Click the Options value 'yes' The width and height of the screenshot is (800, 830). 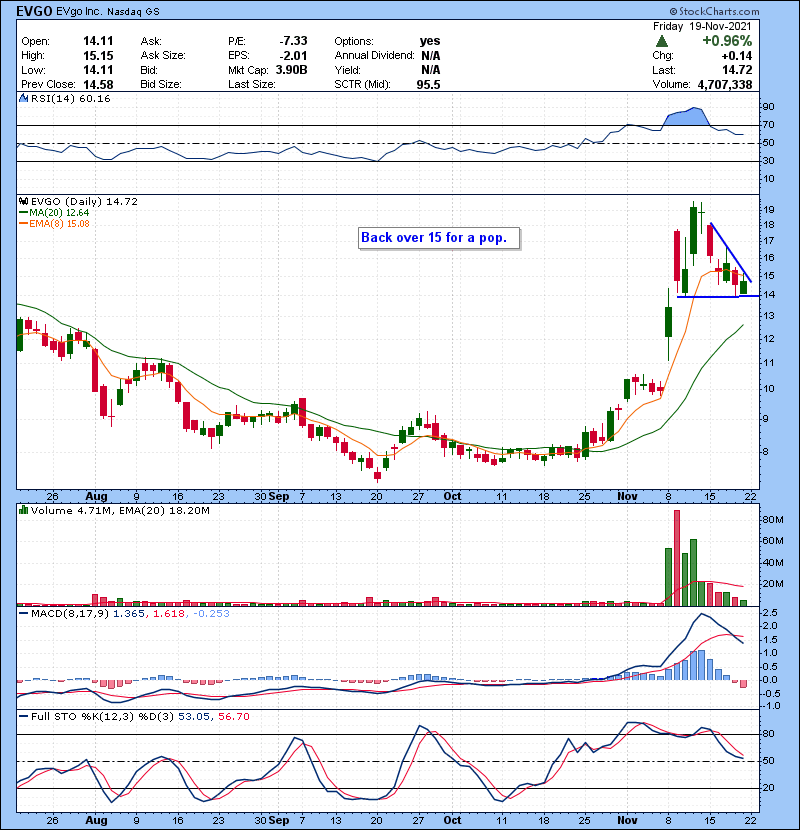(x=430, y=41)
